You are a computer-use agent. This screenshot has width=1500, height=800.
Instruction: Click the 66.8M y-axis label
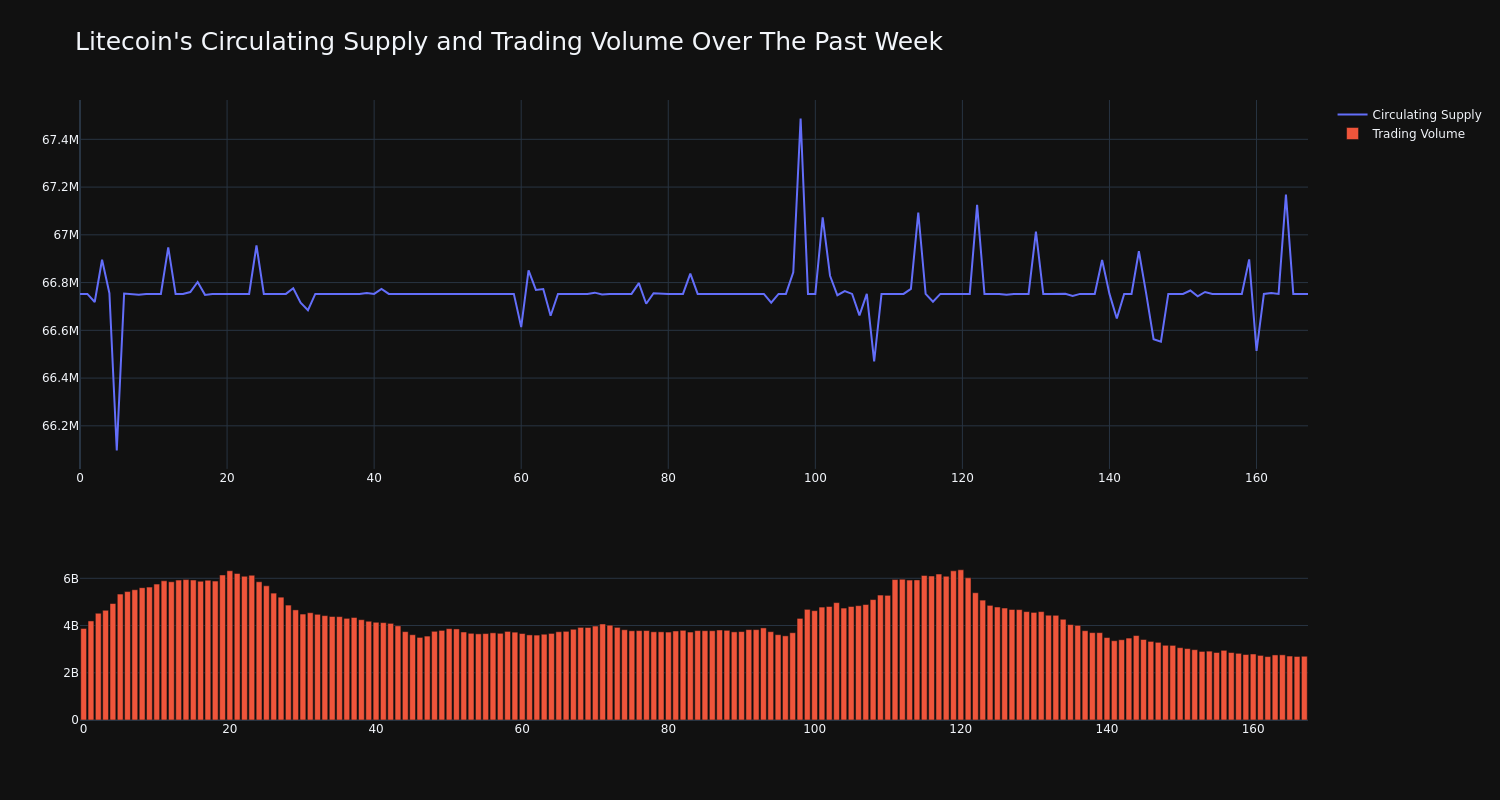click(x=60, y=283)
